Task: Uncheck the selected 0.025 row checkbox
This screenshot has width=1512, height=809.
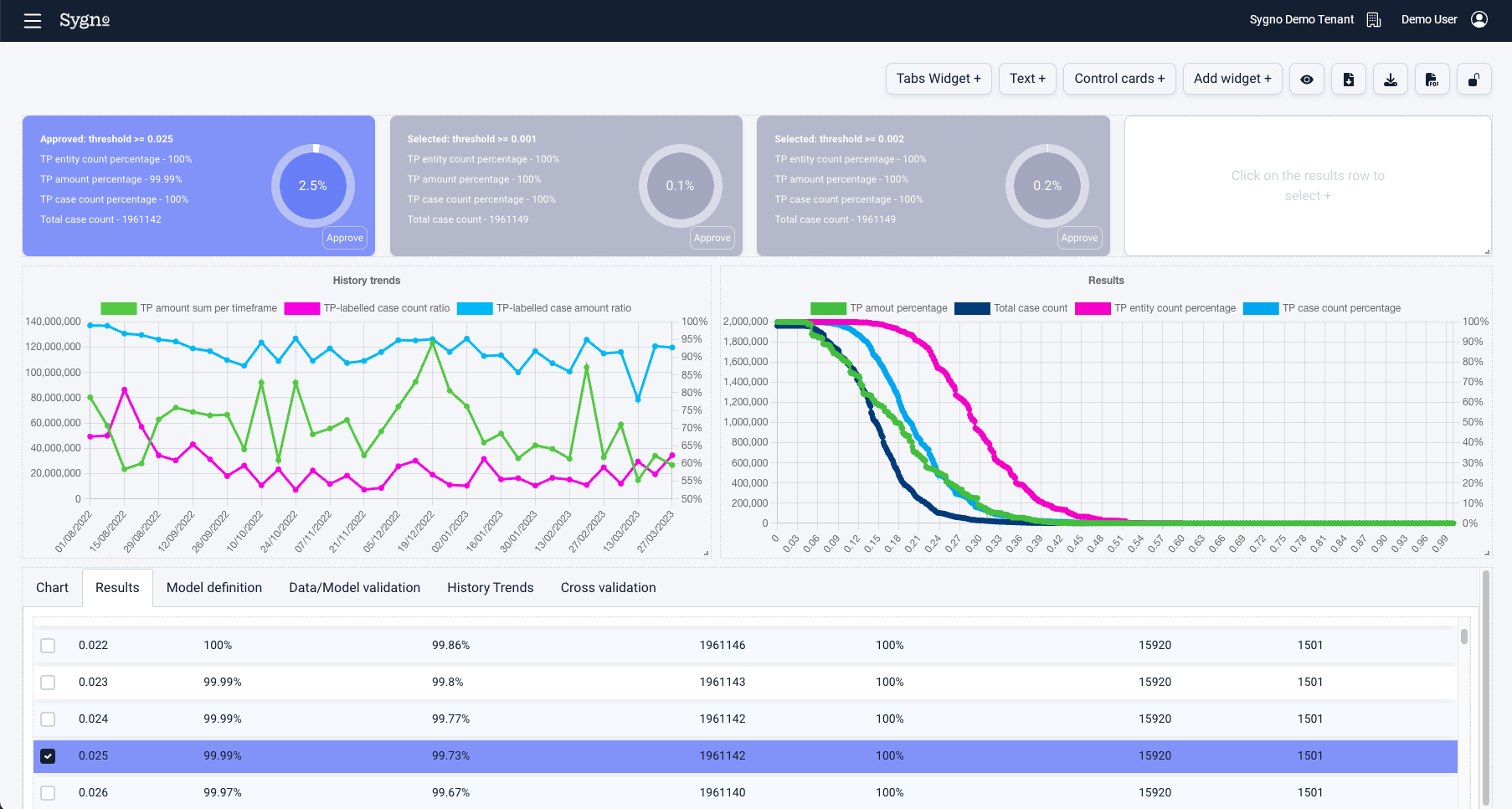Action: (x=48, y=756)
